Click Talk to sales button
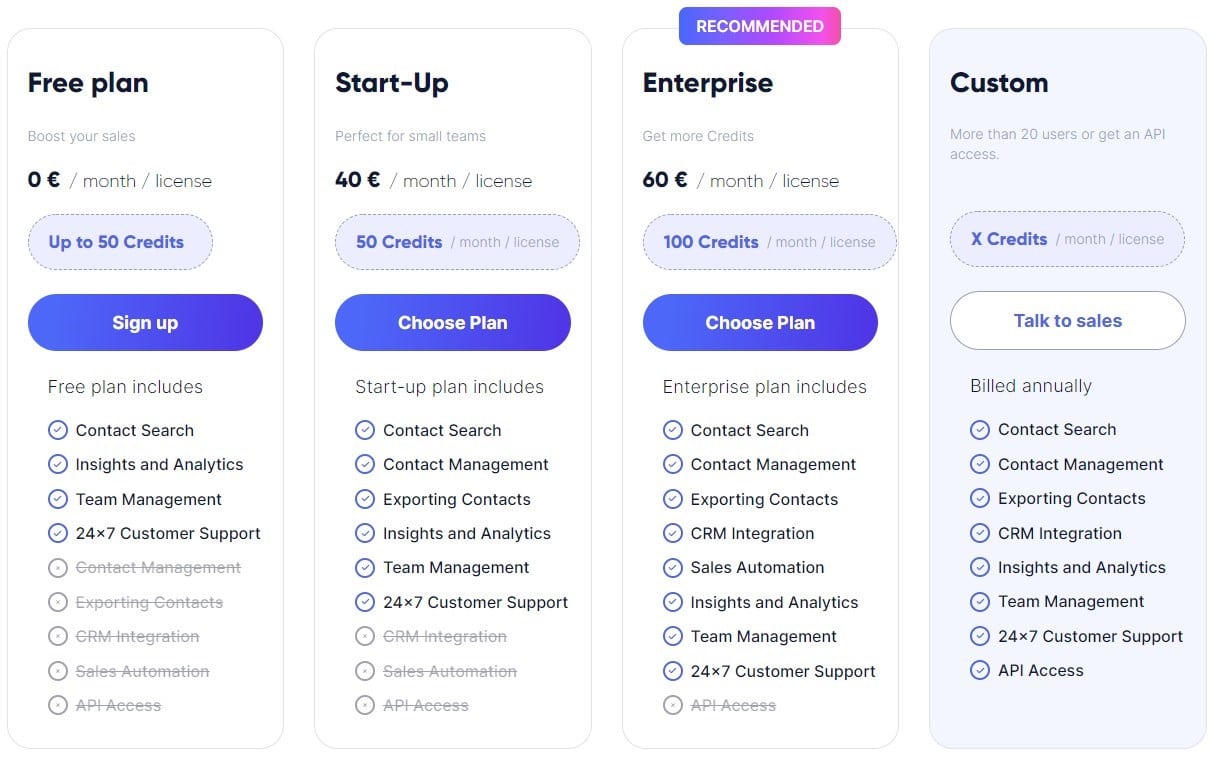Screen dimensions: 1231x769 [1067, 320]
